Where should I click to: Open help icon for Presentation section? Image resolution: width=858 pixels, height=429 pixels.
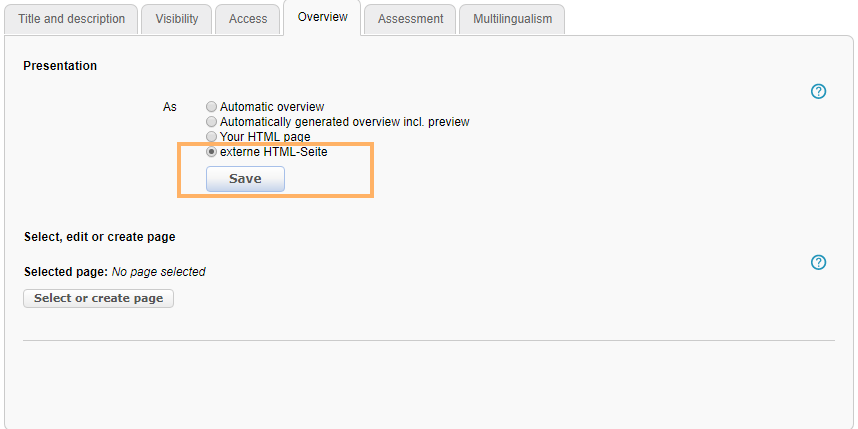coord(818,92)
